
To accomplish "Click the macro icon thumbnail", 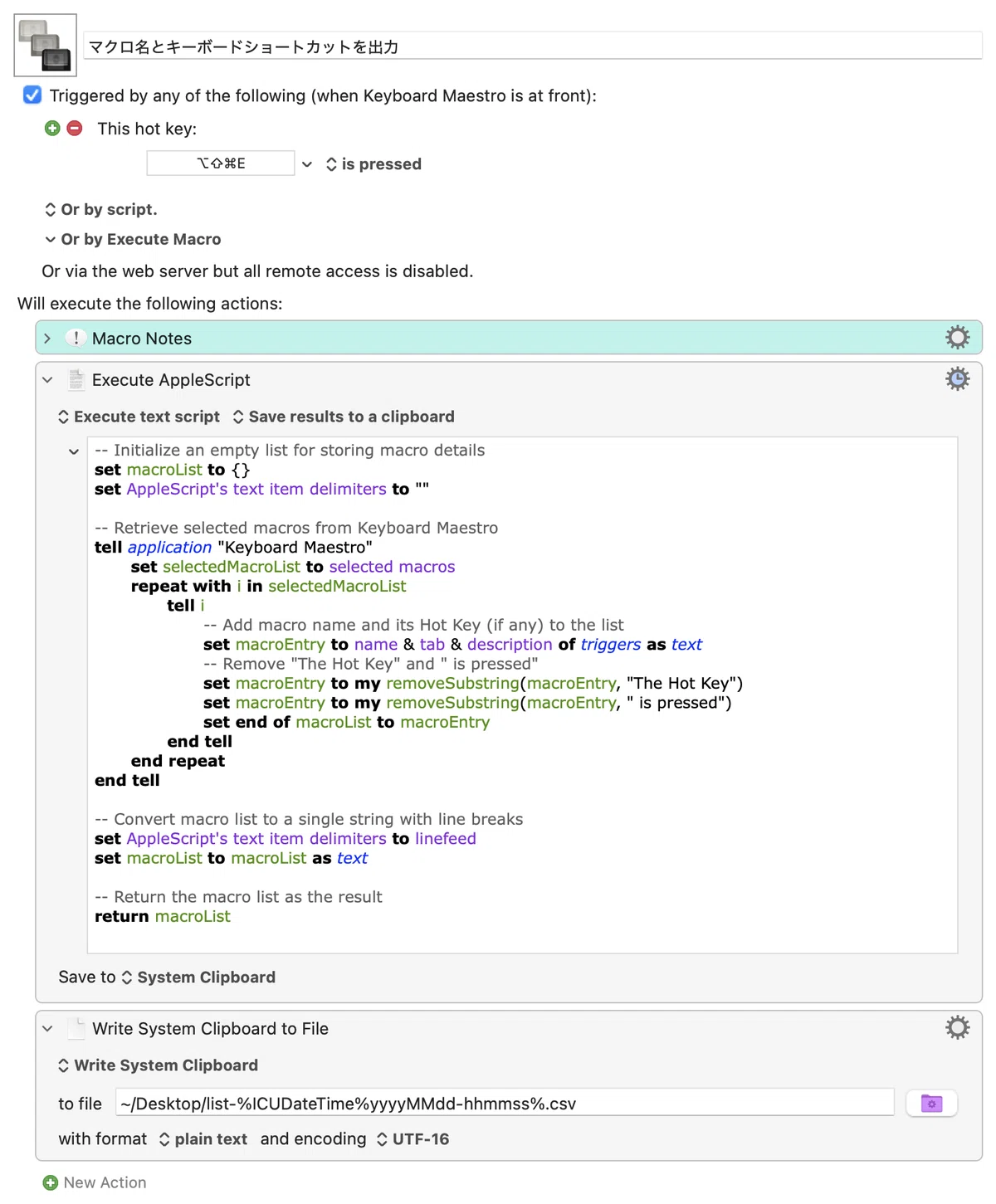I will click(46, 45).
